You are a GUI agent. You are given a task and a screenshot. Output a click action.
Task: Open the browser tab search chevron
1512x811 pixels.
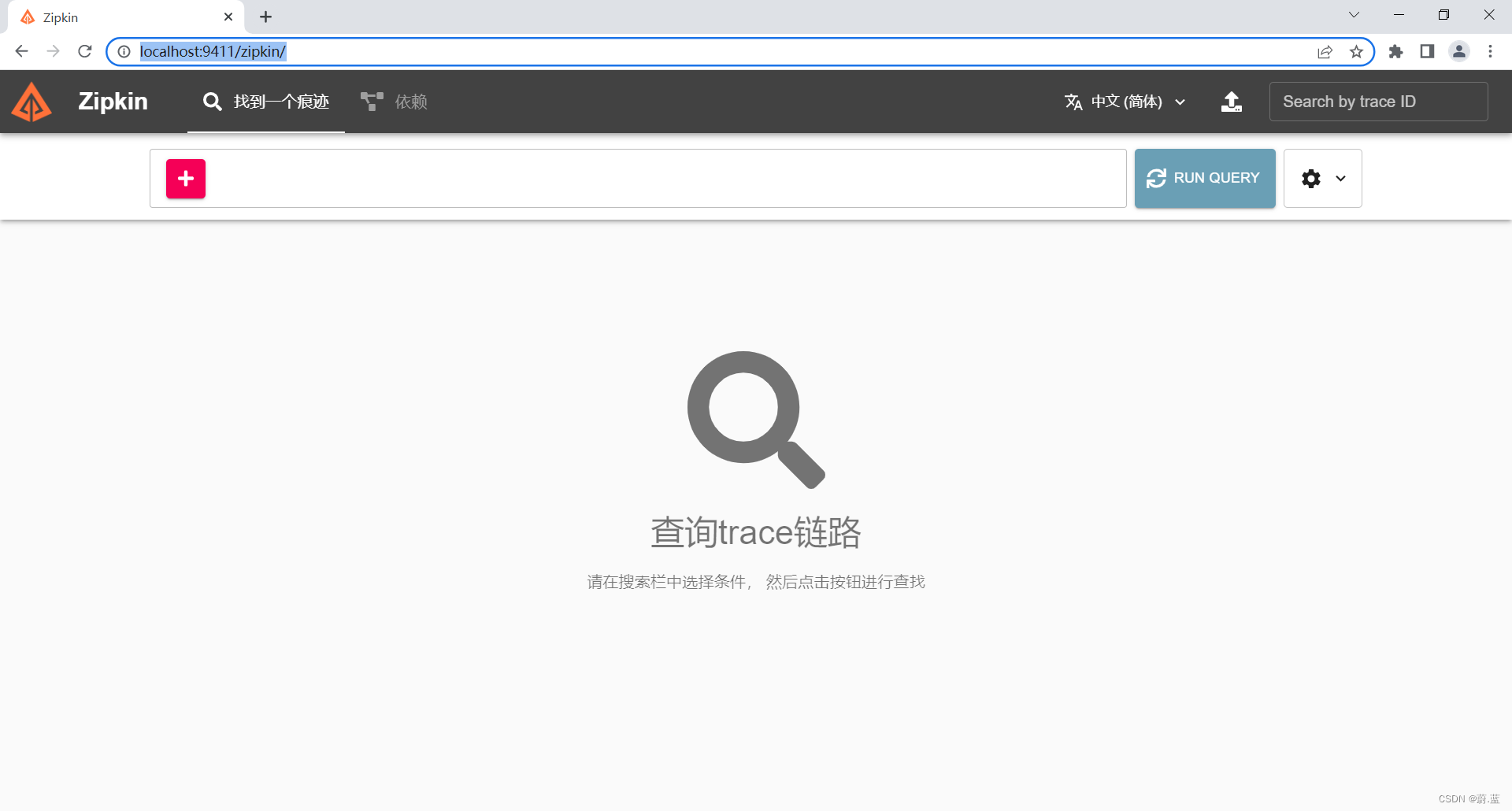tap(1354, 14)
